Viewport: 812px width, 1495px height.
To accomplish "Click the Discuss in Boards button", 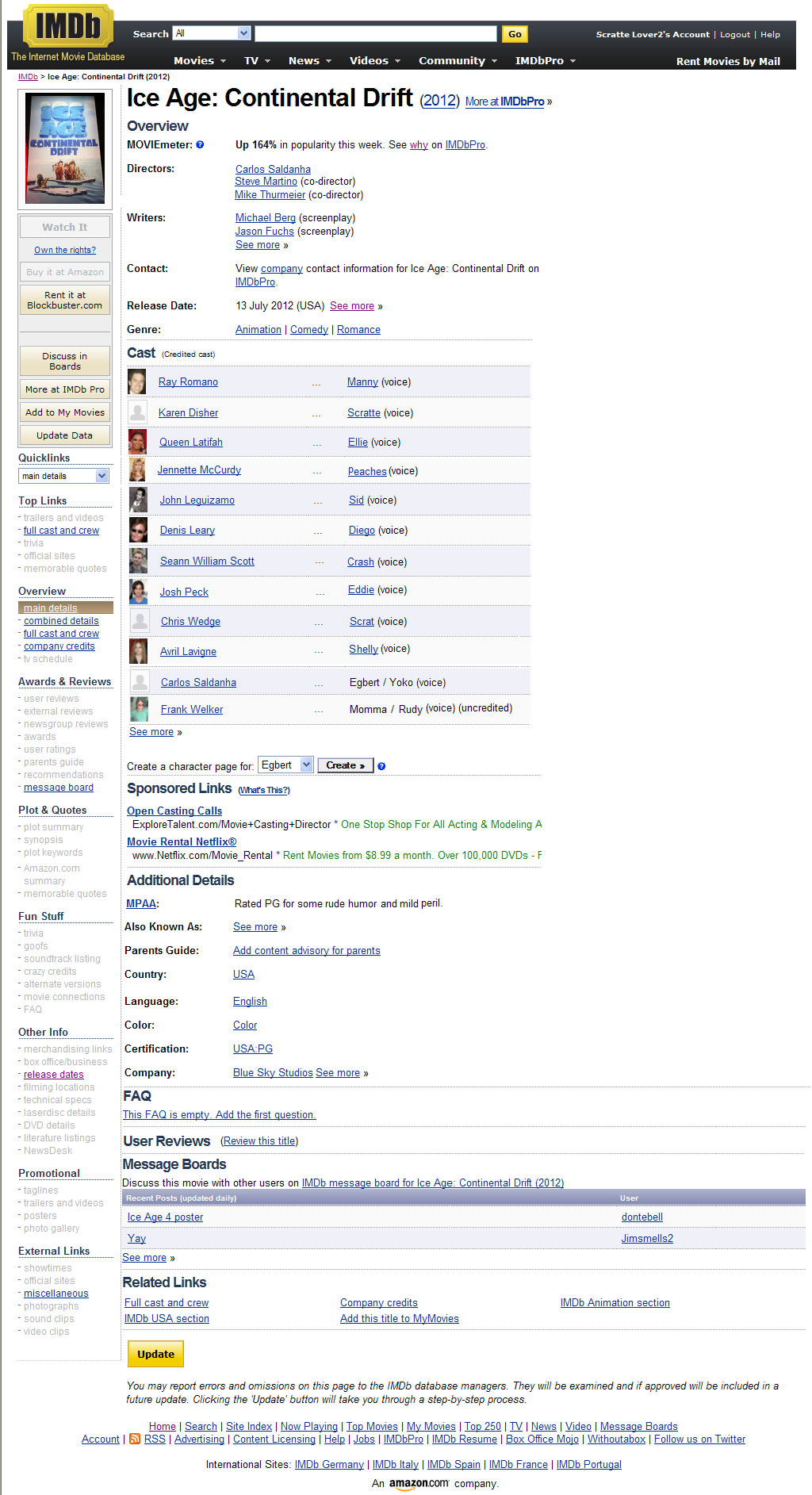I will coord(65,361).
